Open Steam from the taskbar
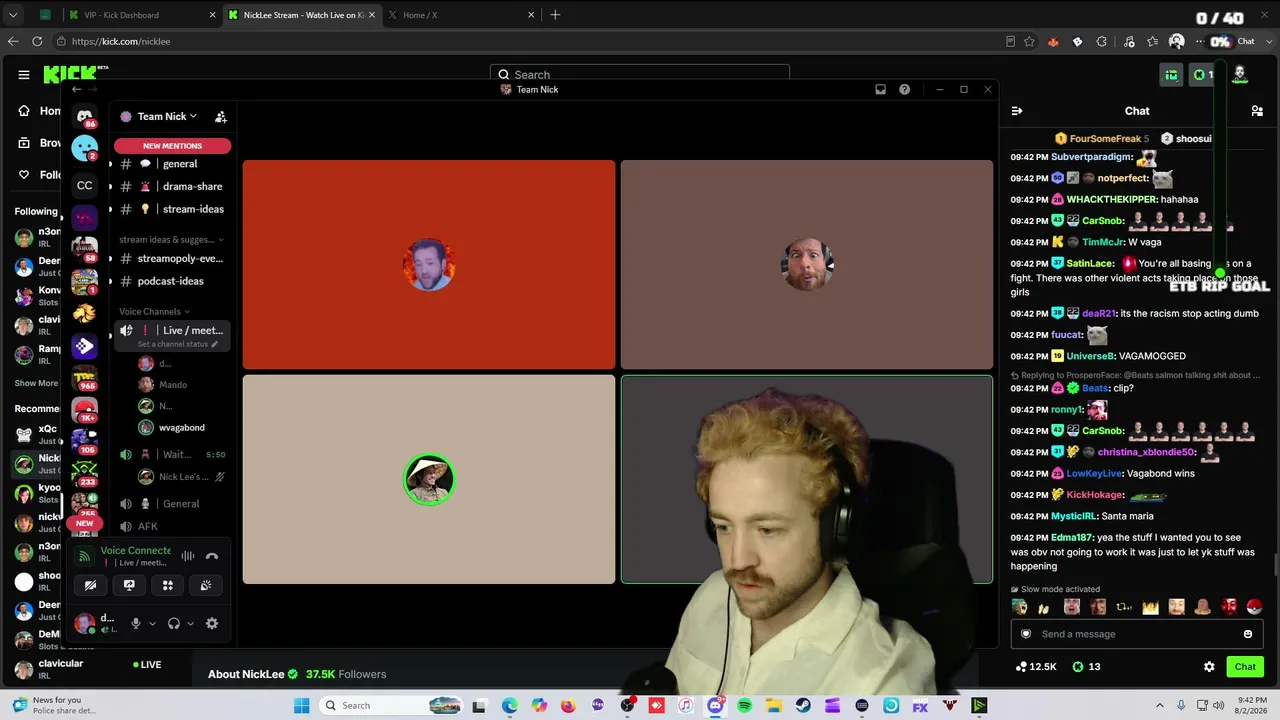The height and width of the screenshot is (720, 1280). click(x=803, y=706)
